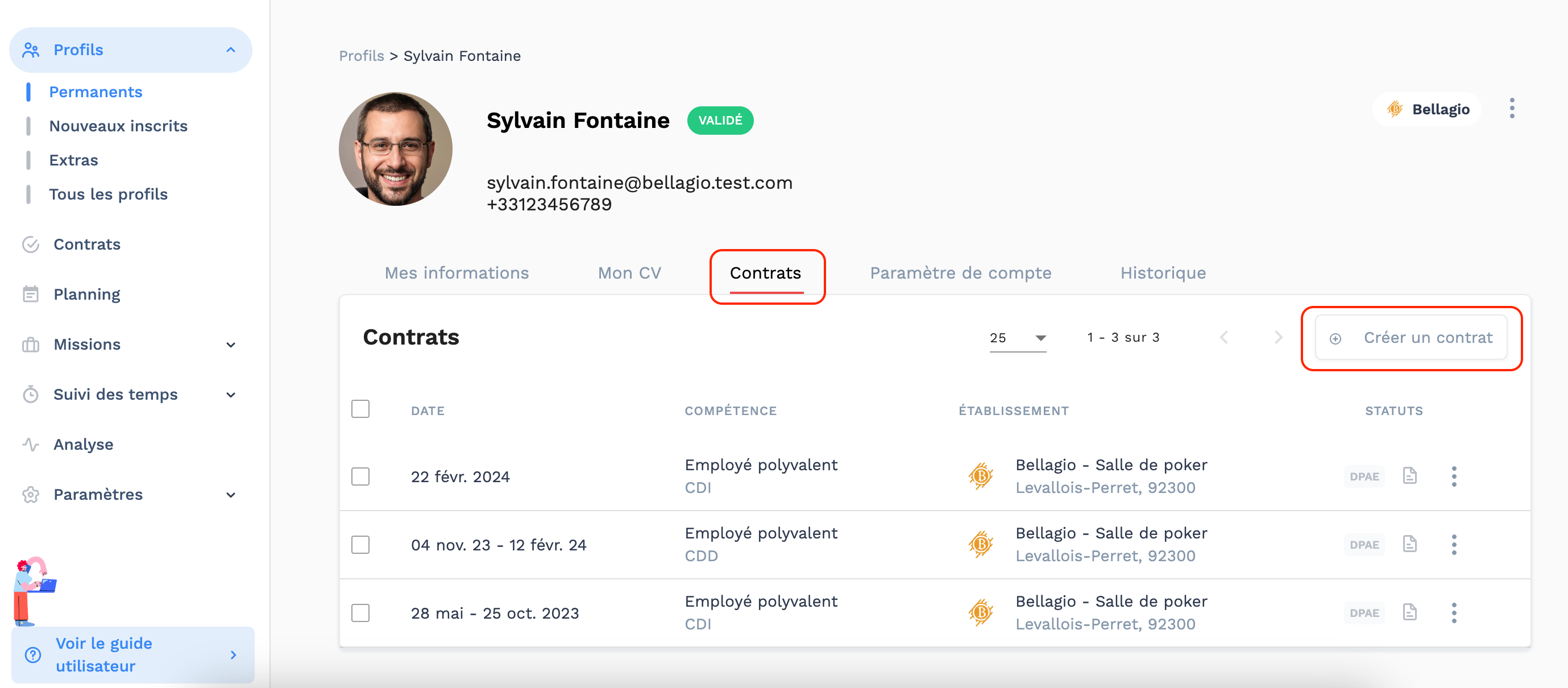
Task: Open the profile three-dots menu near Bellagio
Action: click(1512, 109)
